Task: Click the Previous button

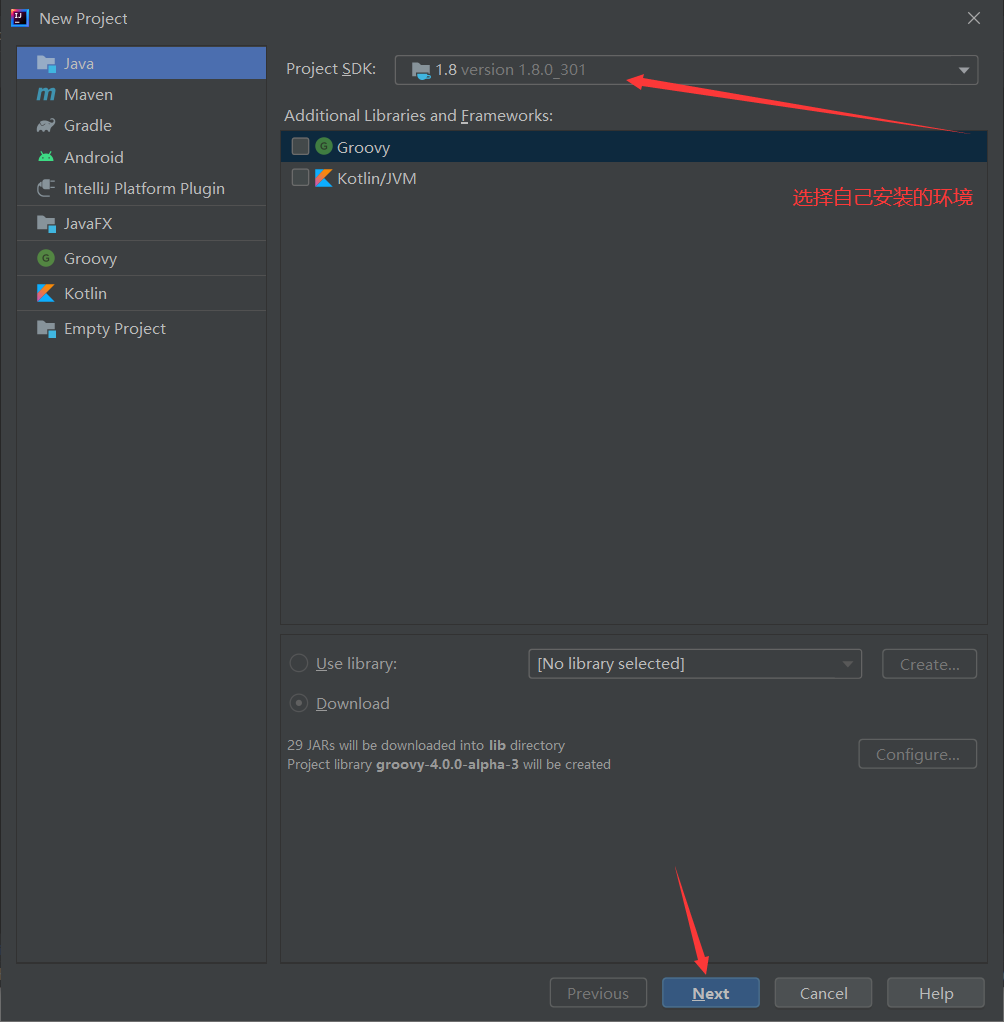Action: click(598, 993)
